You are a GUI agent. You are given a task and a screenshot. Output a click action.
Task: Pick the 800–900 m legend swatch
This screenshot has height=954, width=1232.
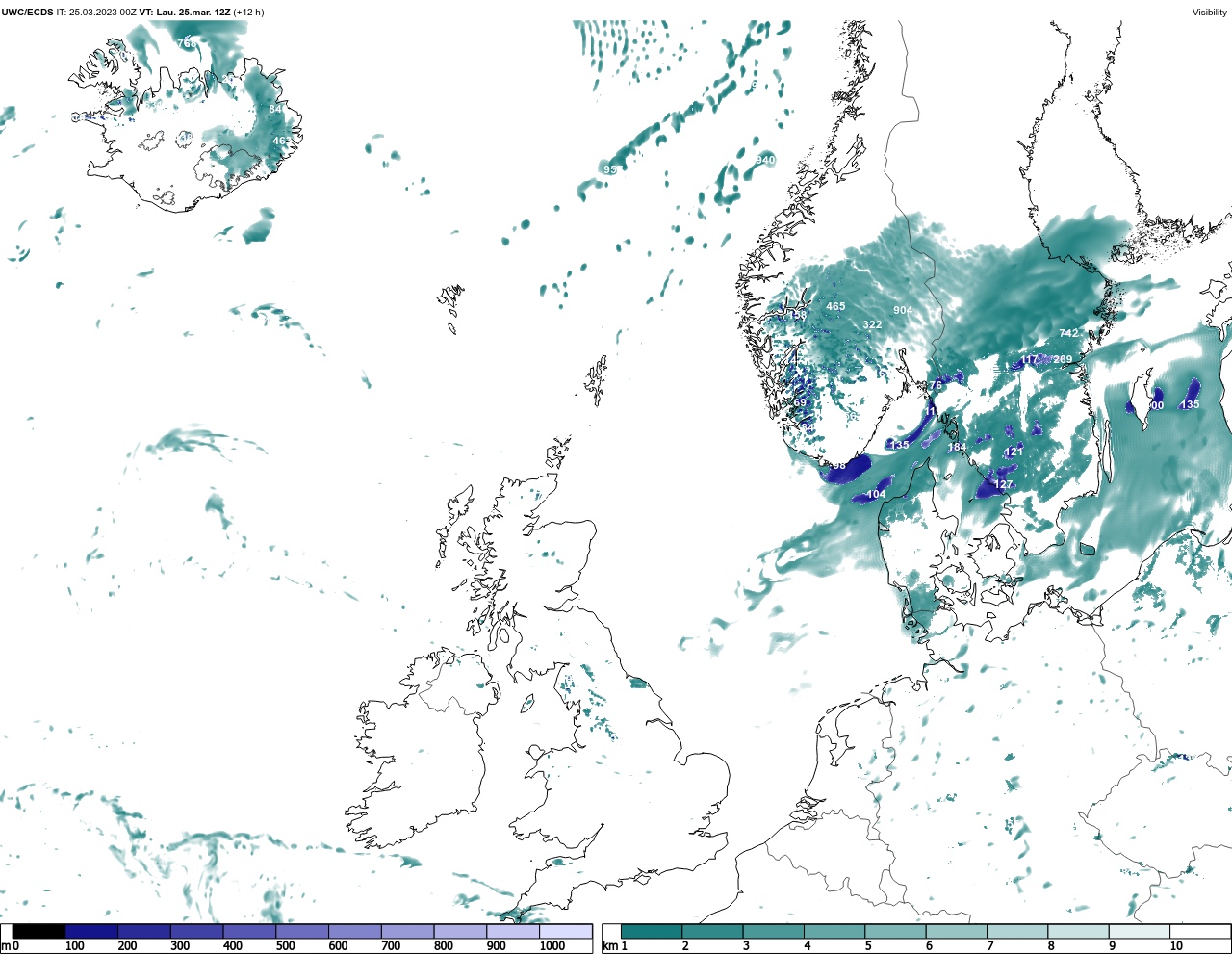click(460, 932)
